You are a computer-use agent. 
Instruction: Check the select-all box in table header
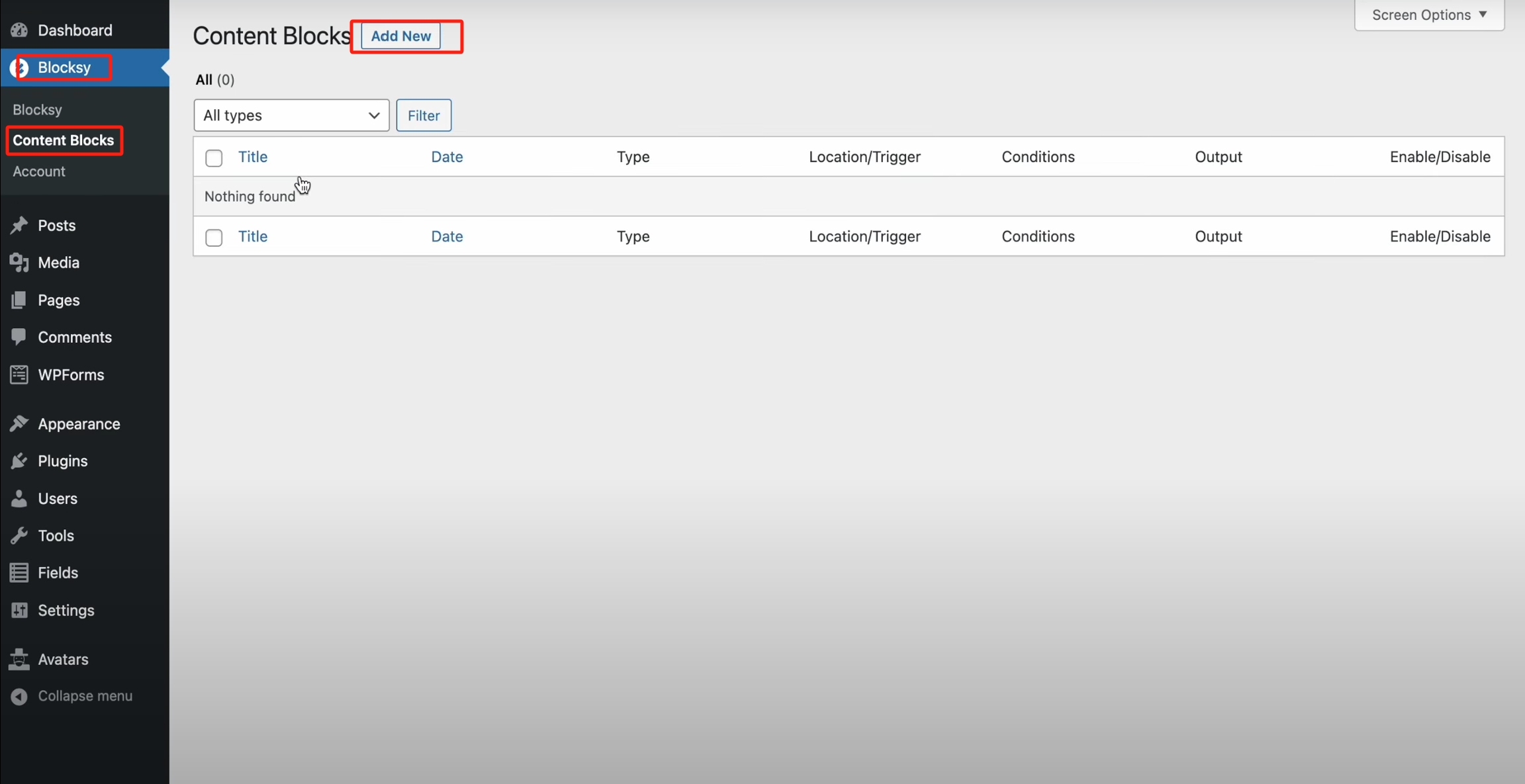(214, 157)
